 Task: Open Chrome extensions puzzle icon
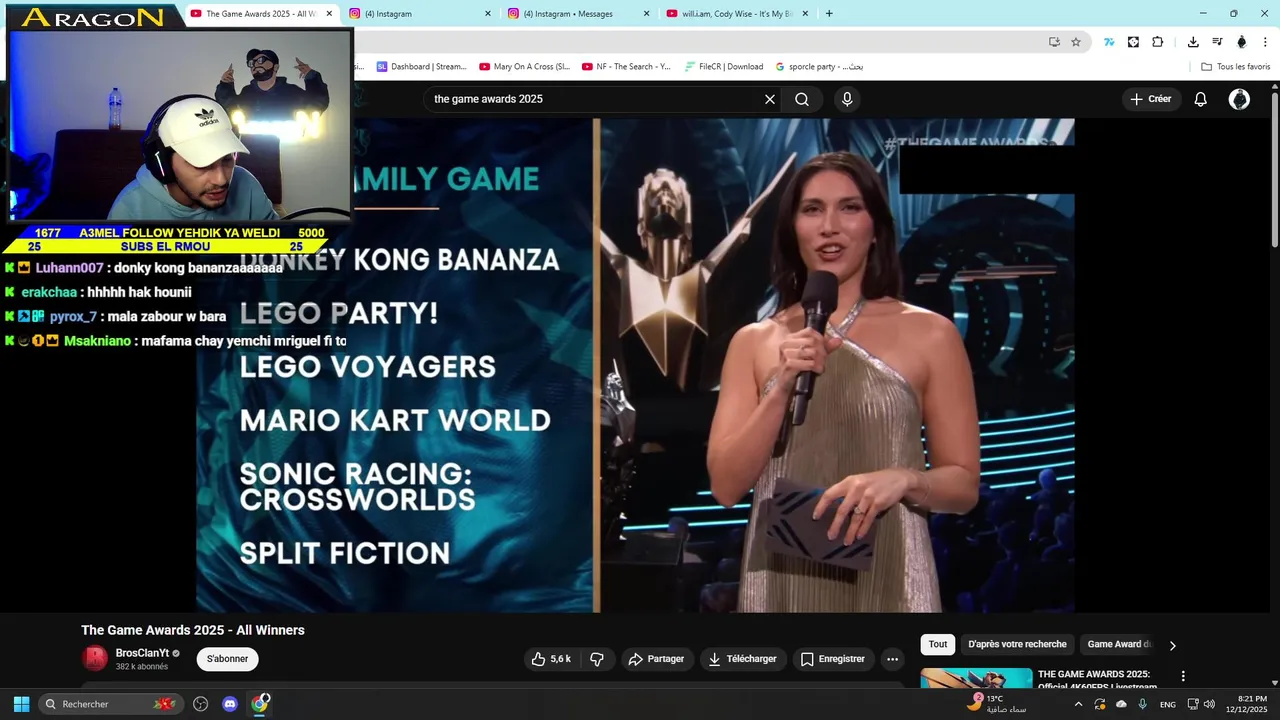point(1158,42)
